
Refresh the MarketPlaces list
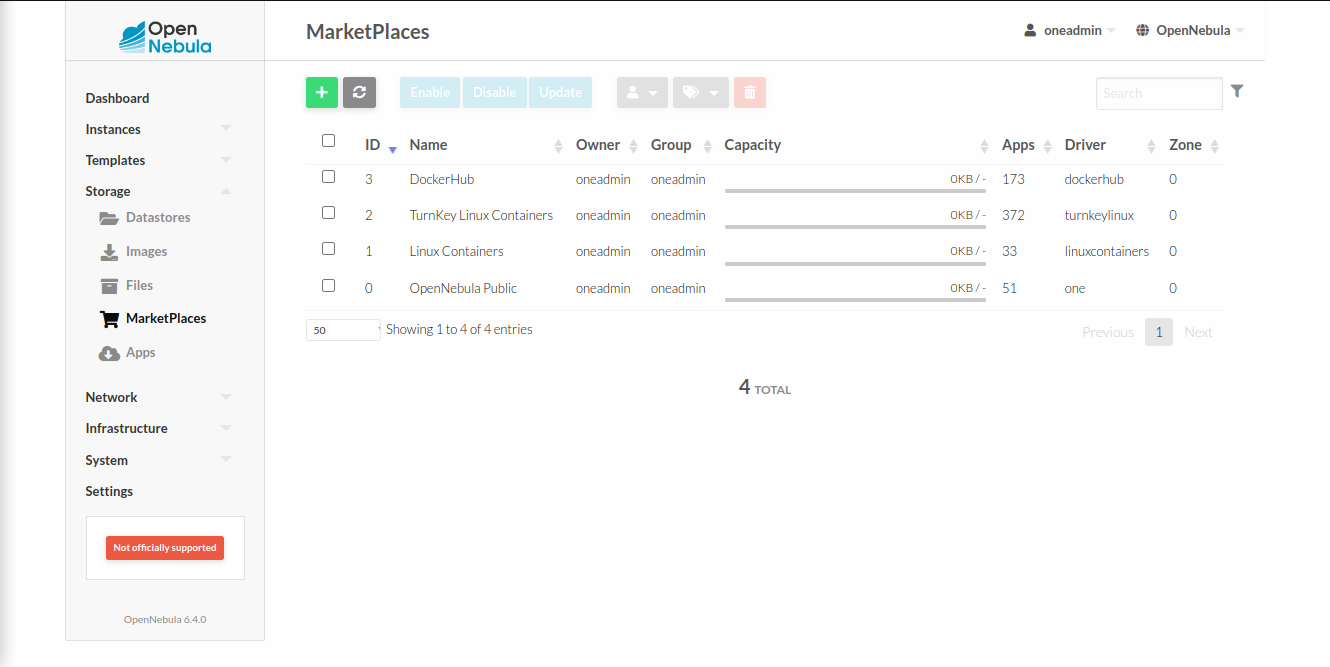coord(359,92)
